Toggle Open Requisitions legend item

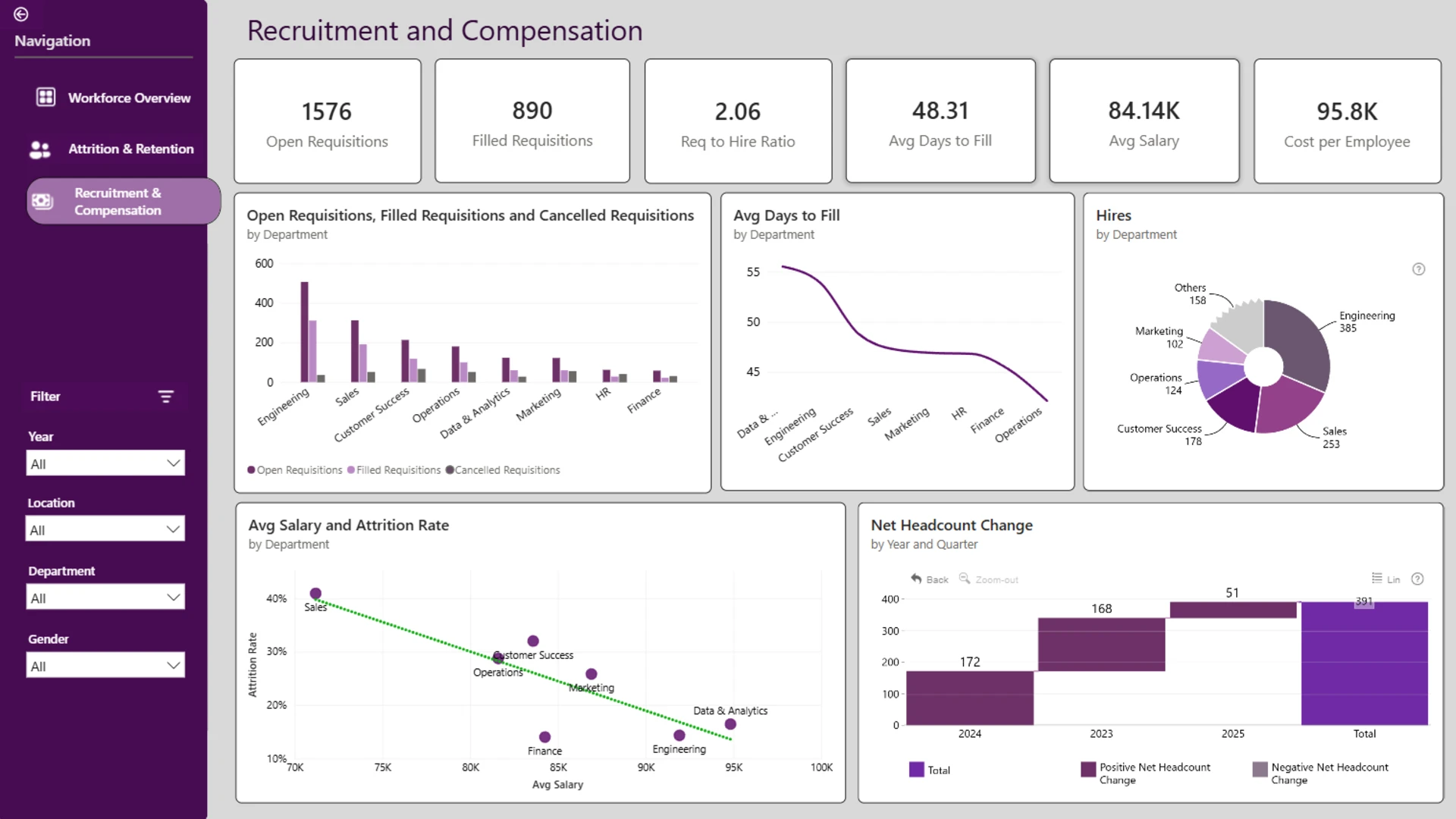tap(294, 470)
